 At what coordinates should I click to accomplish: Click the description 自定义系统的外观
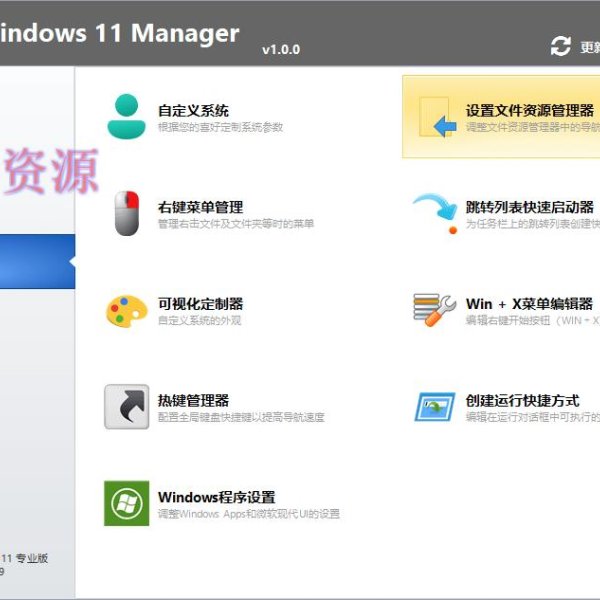click(x=200, y=320)
